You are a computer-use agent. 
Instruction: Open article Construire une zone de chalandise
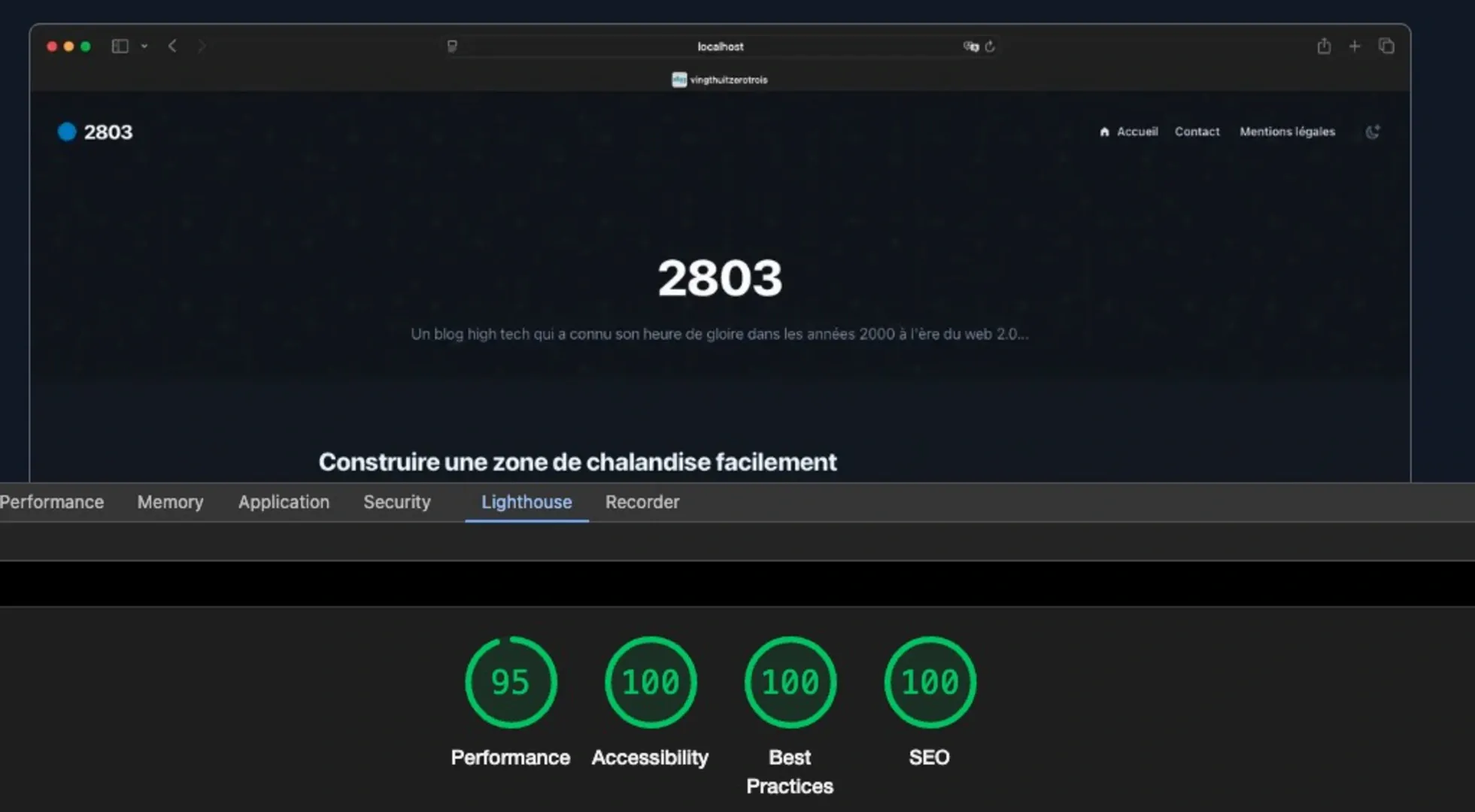[x=577, y=462]
